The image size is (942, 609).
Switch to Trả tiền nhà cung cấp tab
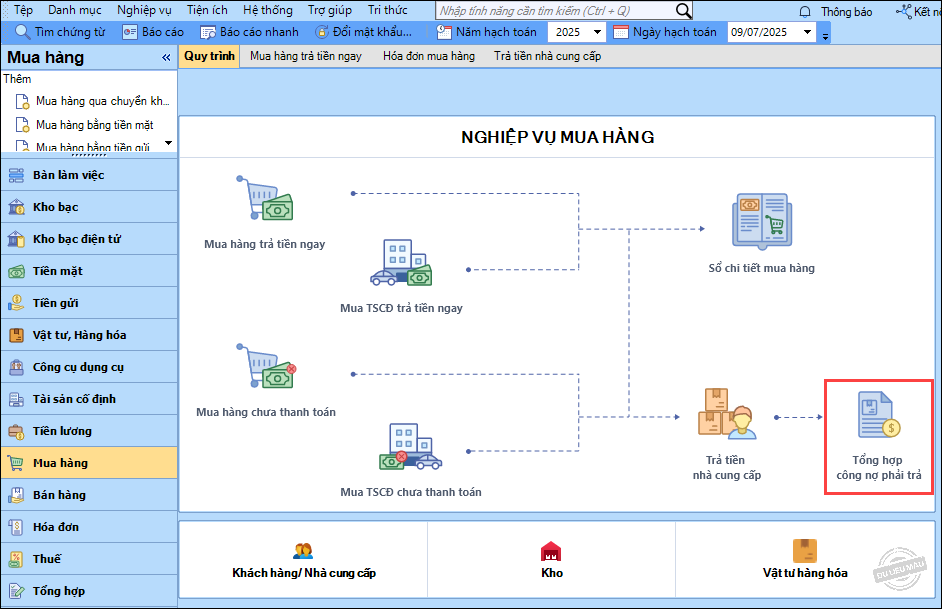pos(547,56)
